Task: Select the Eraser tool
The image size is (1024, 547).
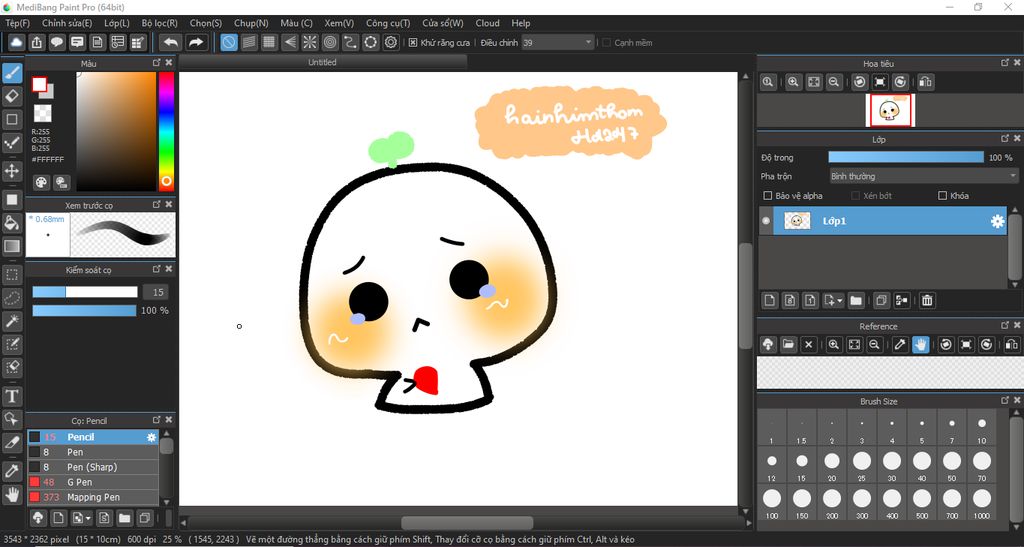Action: (12, 96)
